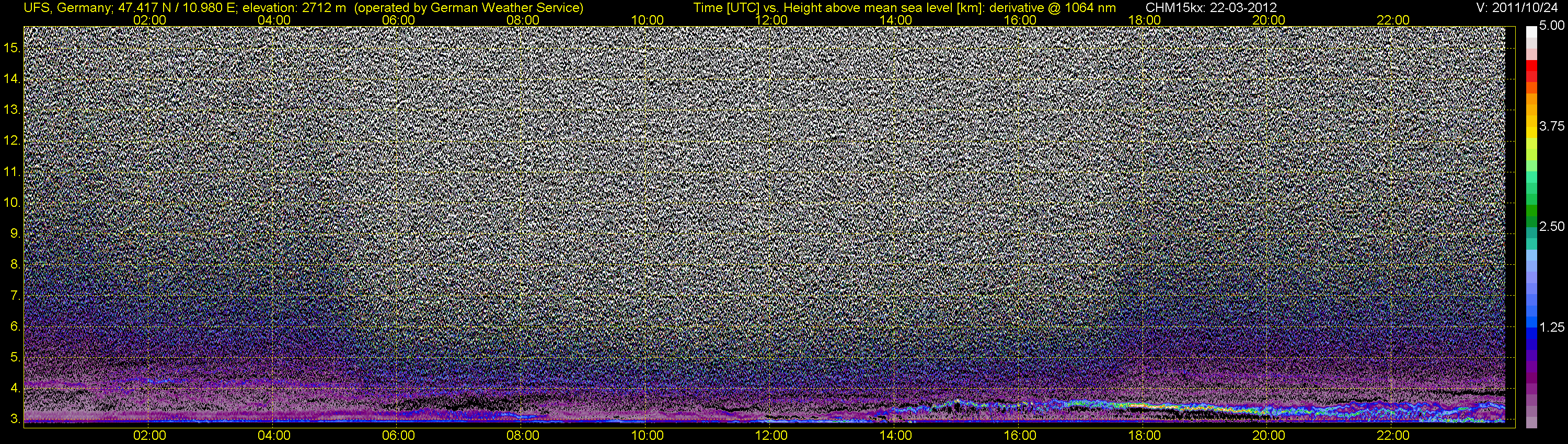The width and height of the screenshot is (1568, 444).
Task: Click the '6.' height axis label
Action: pos(15,326)
